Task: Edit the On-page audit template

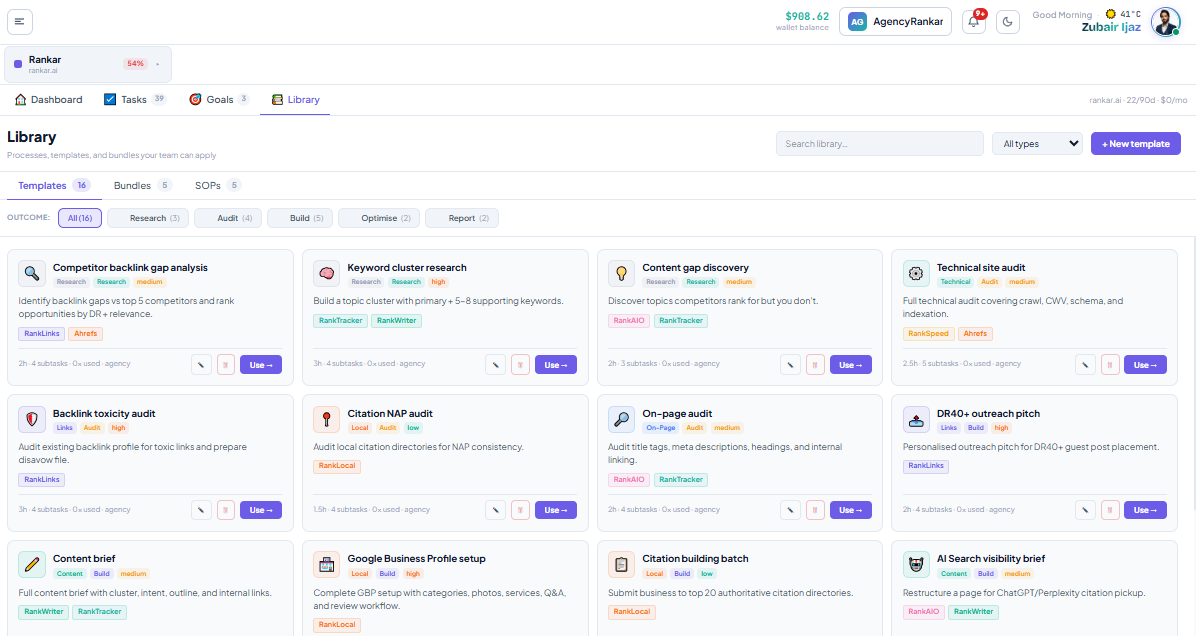Action: [790, 510]
